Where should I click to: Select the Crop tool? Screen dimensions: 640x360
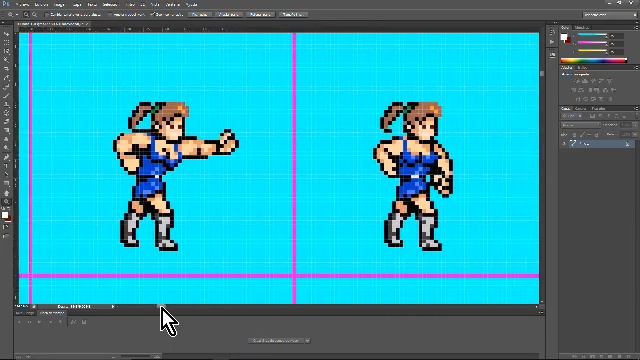click(6, 69)
